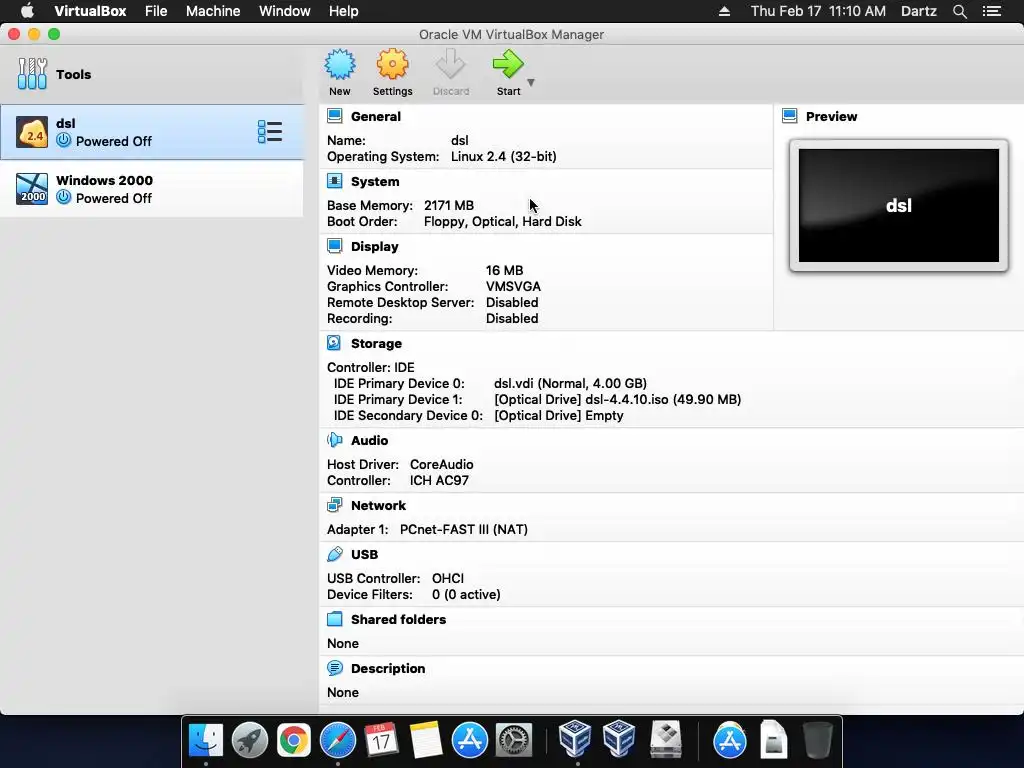This screenshot has height=768, width=1024.
Task: Open Finder from the dock
Action: click(206, 740)
